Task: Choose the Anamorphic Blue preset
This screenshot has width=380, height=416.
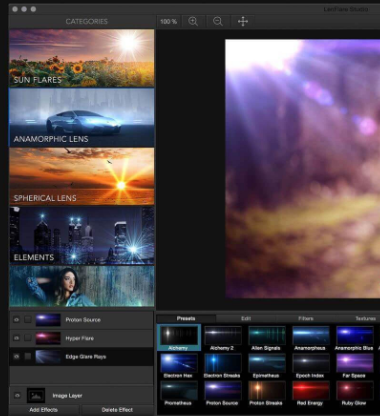Action: click(354, 338)
